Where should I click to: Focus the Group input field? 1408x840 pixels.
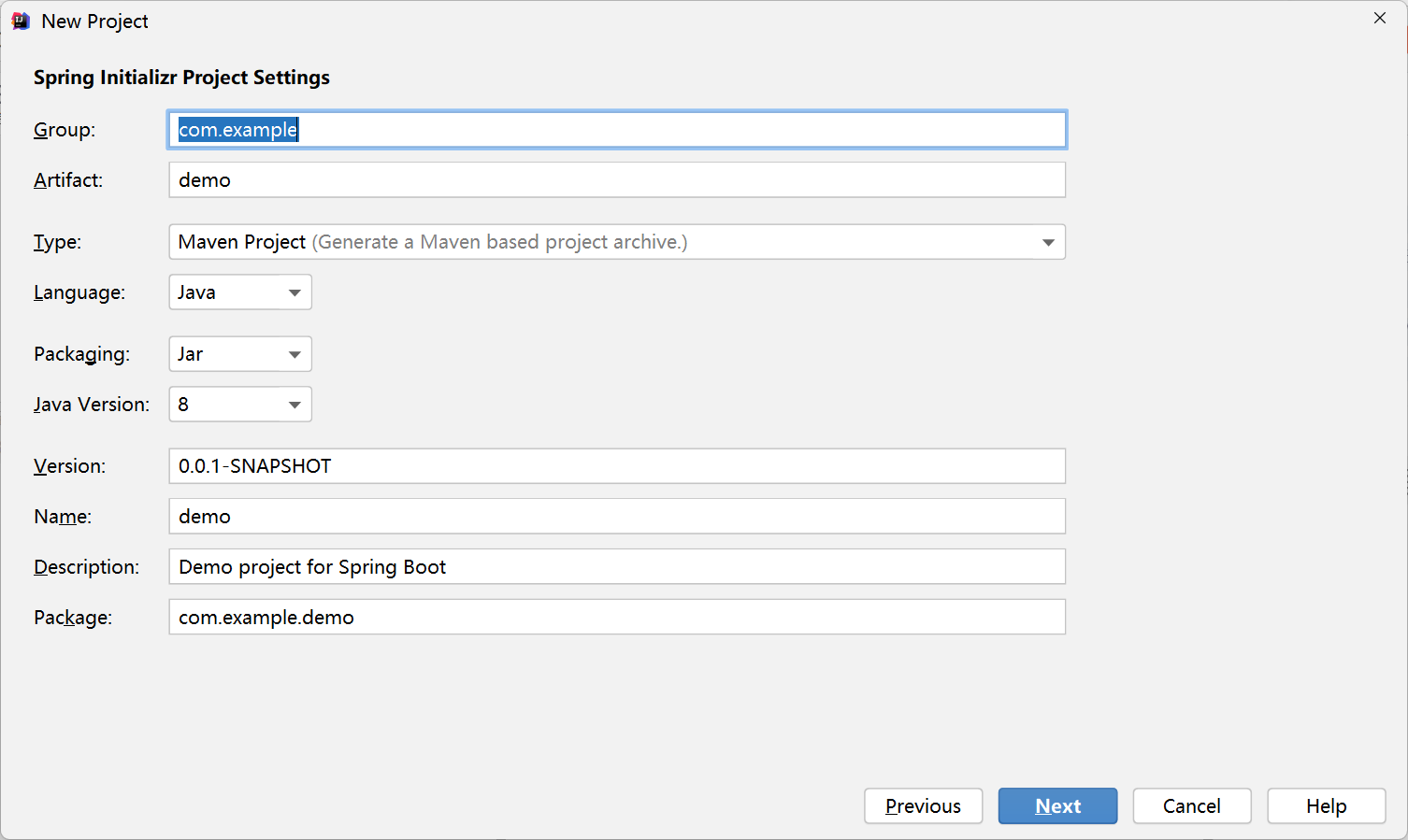[617, 130]
